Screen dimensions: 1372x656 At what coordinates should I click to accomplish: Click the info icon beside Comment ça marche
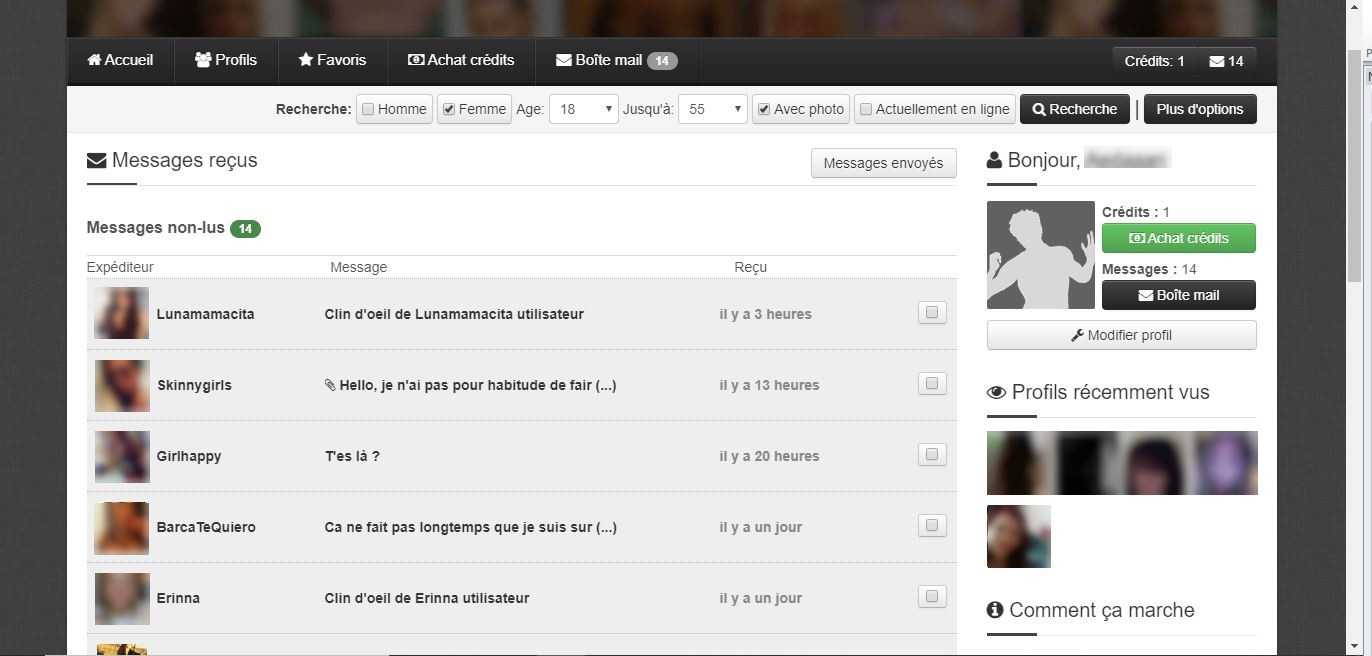coord(995,610)
